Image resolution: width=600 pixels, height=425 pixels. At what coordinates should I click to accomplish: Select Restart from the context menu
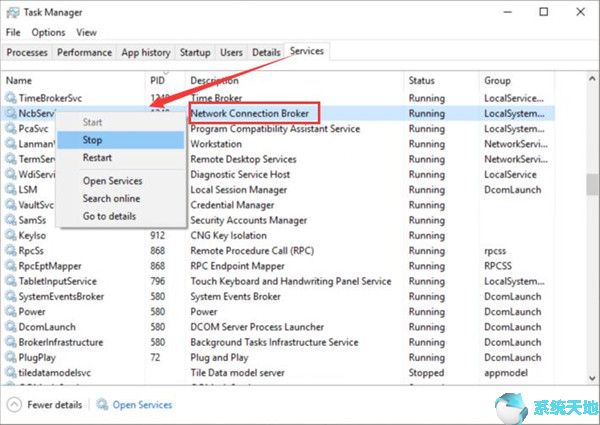coord(97,158)
